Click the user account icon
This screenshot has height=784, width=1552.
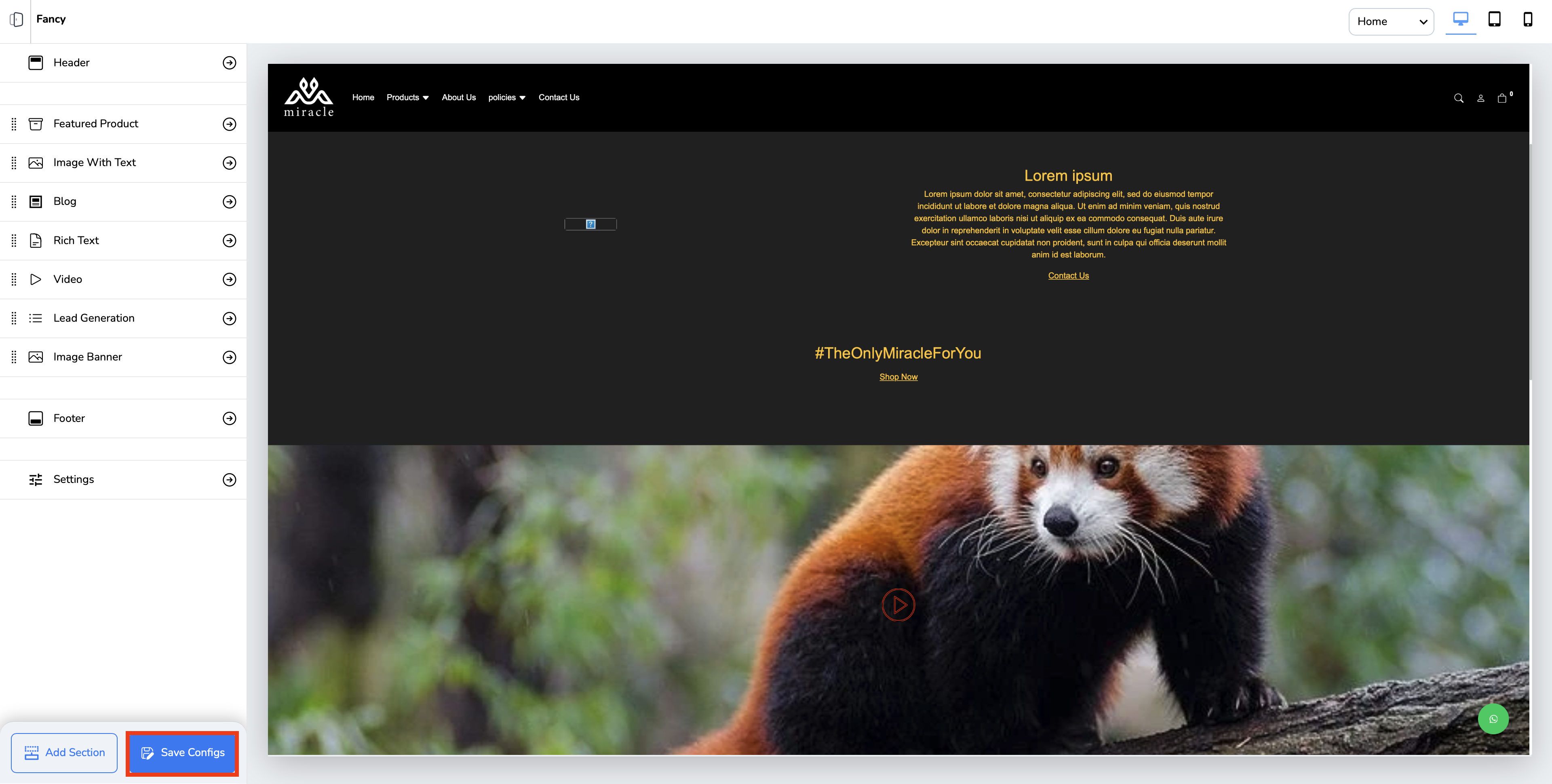coord(1480,98)
